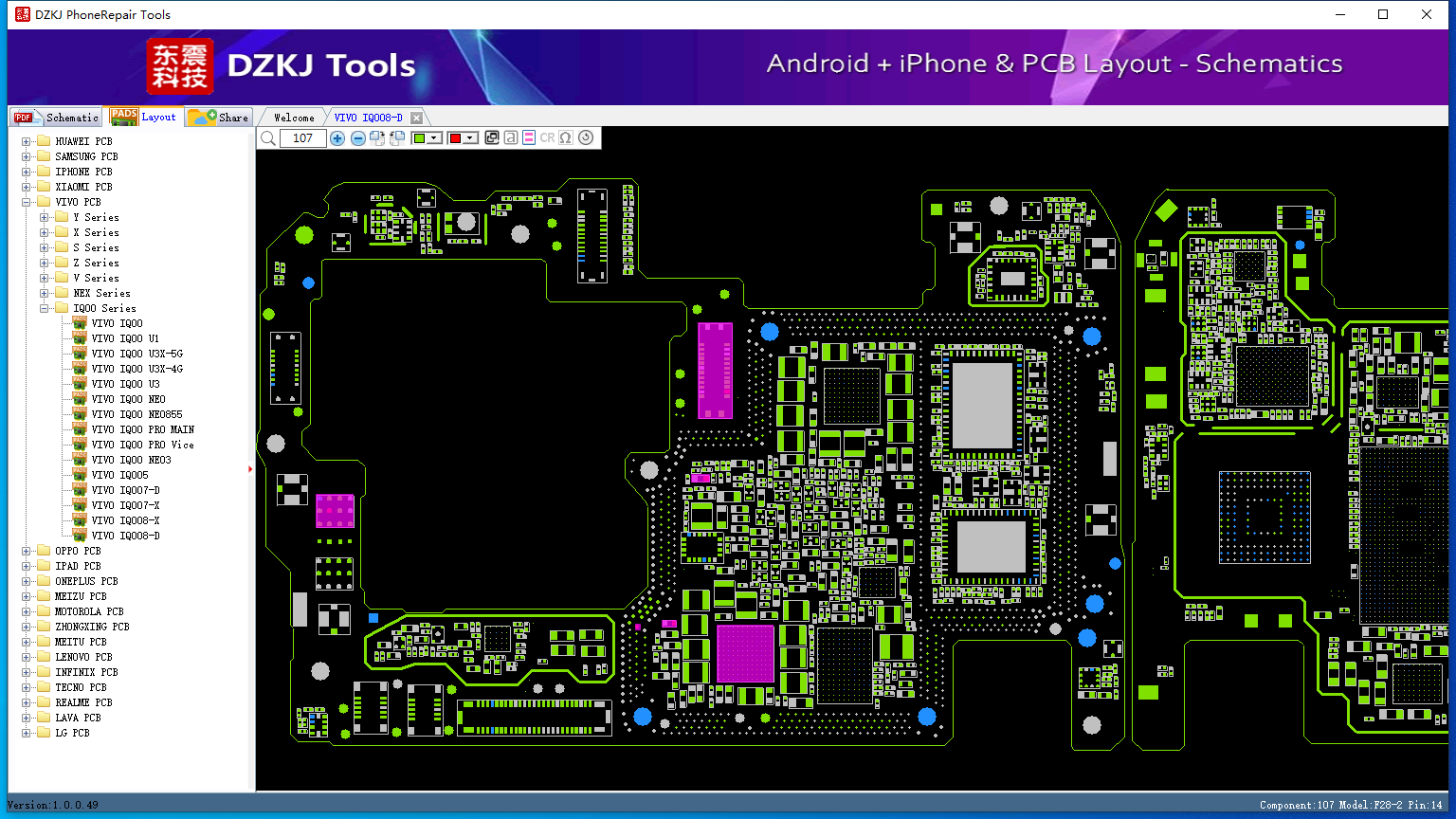Toggle the Omega resistance values icon
Screen dimensions: 1456x819
[566, 138]
